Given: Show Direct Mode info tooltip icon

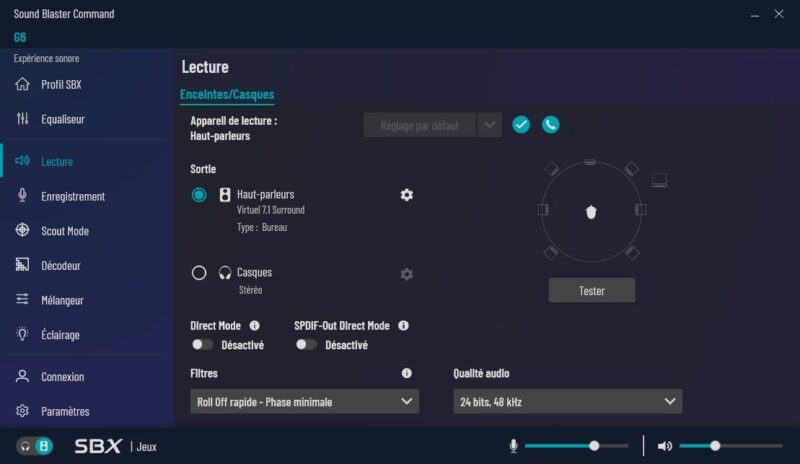Looking at the screenshot, I should [255, 326].
